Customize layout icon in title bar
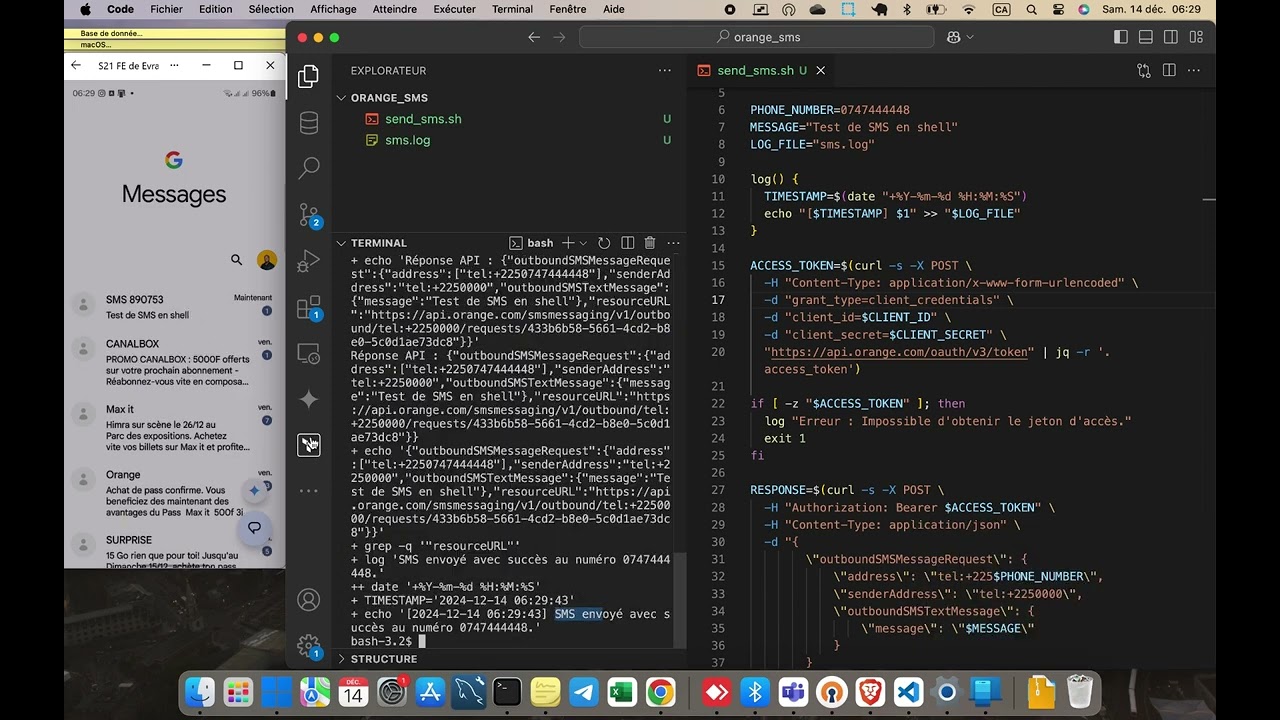This screenshot has width=1280, height=720. tap(1195, 37)
